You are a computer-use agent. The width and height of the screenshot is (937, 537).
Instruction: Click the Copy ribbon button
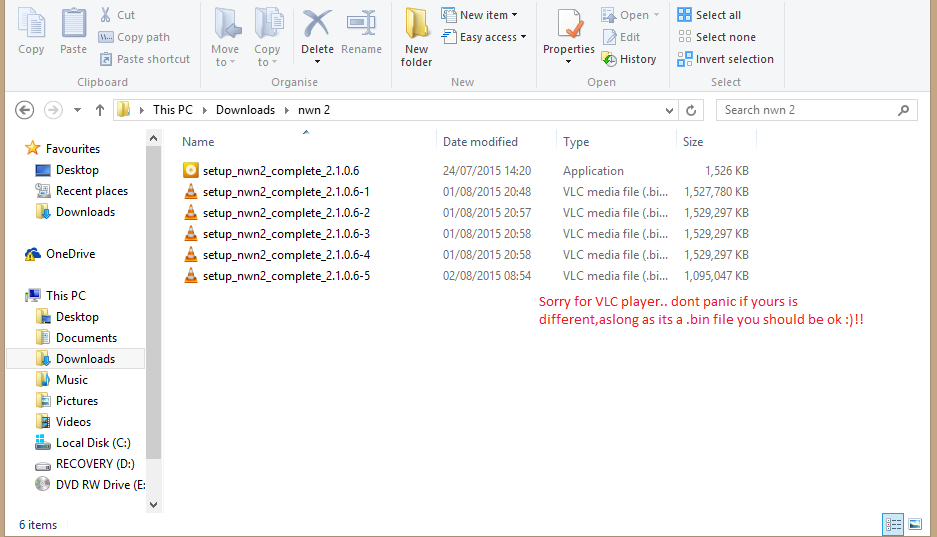pyautogui.click(x=31, y=32)
